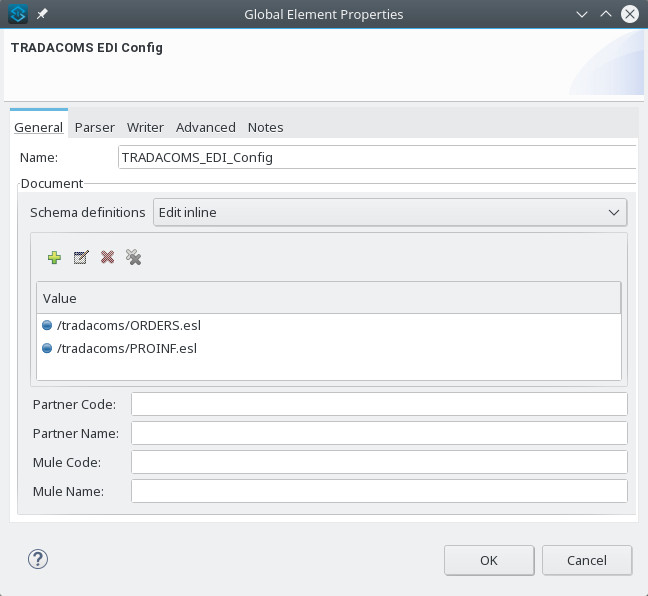Focus the Partner Code input field
This screenshot has width=648, height=596.
[379, 404]
